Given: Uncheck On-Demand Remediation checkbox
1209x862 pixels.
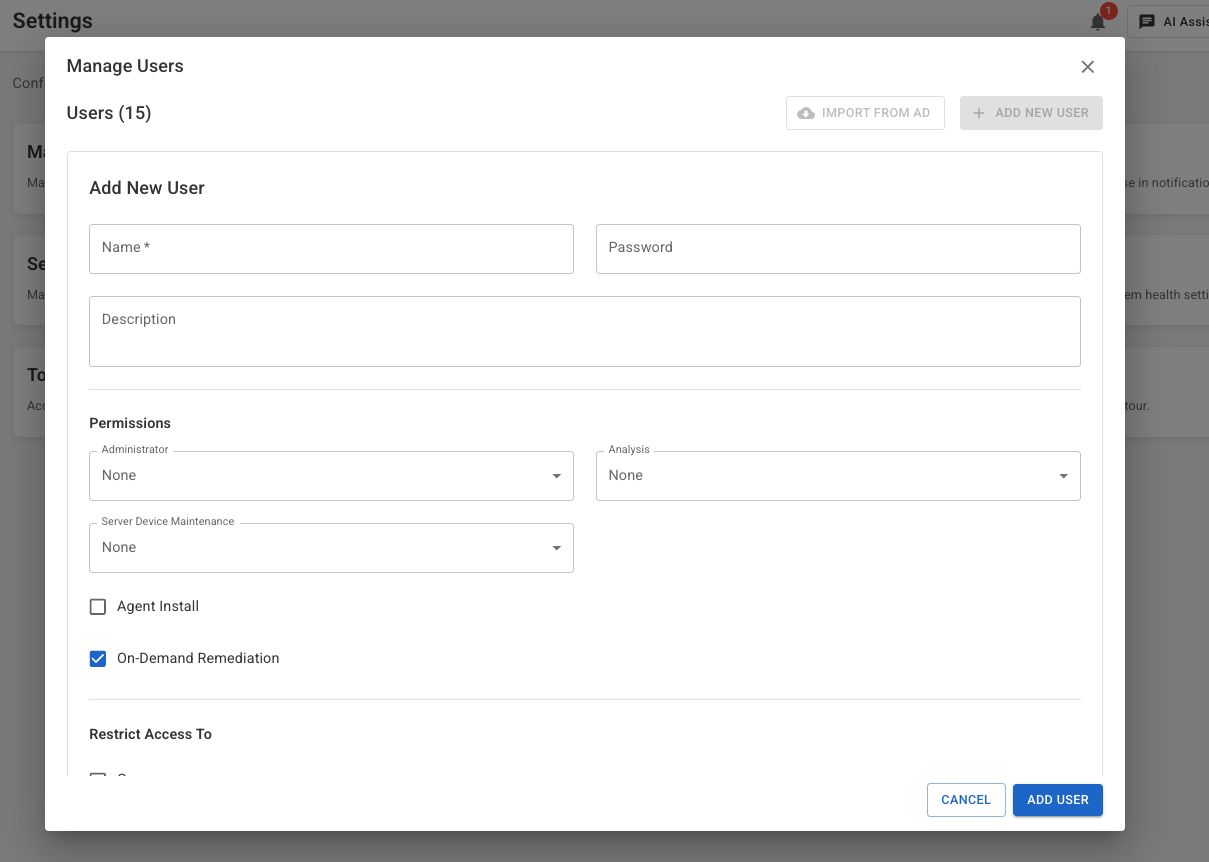Looking at the screenshot, I should pyautogui.click(x=98, y=659).
